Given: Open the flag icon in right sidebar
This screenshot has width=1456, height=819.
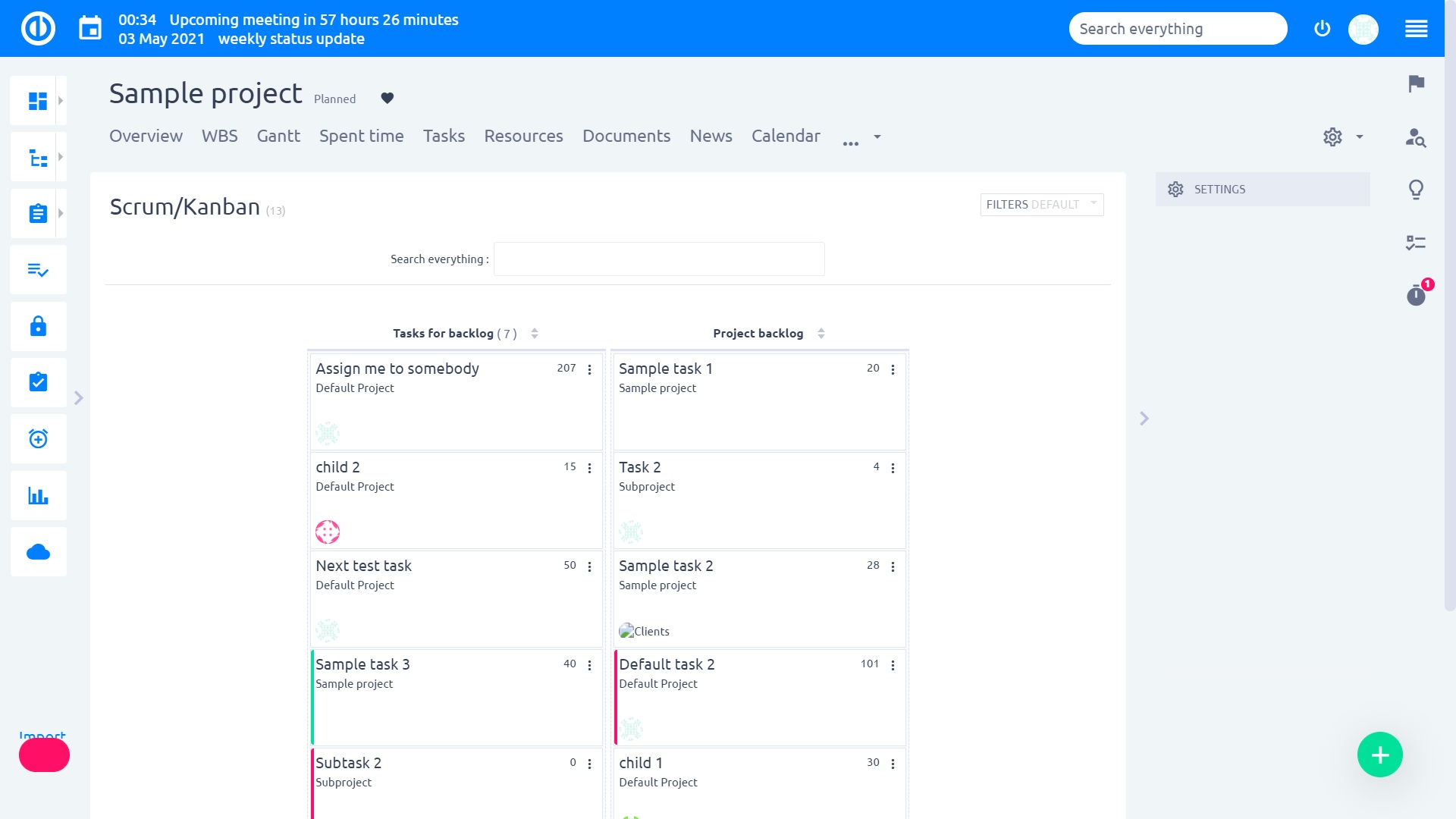Looking at the screenshot, I should point(1416,83).
